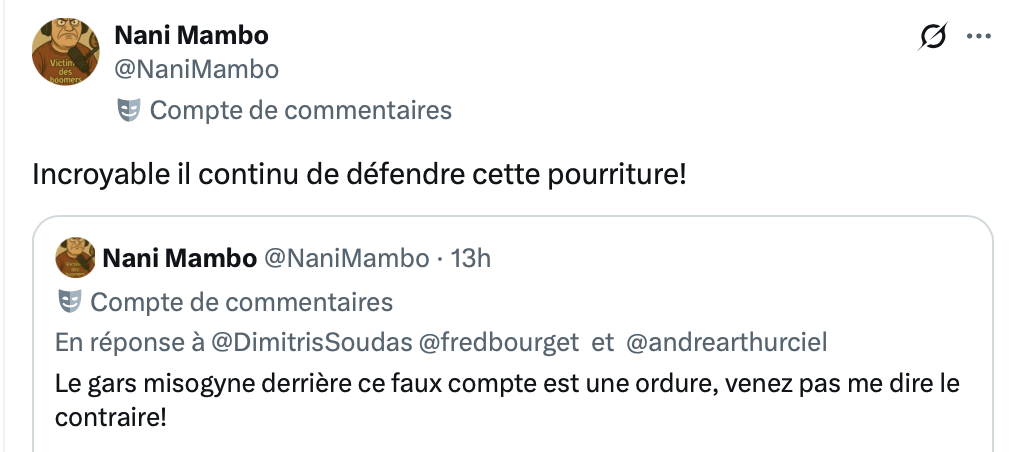Click the small avatar in quoted tweet
The image size is (1020, 452).
tap(74, 259)
